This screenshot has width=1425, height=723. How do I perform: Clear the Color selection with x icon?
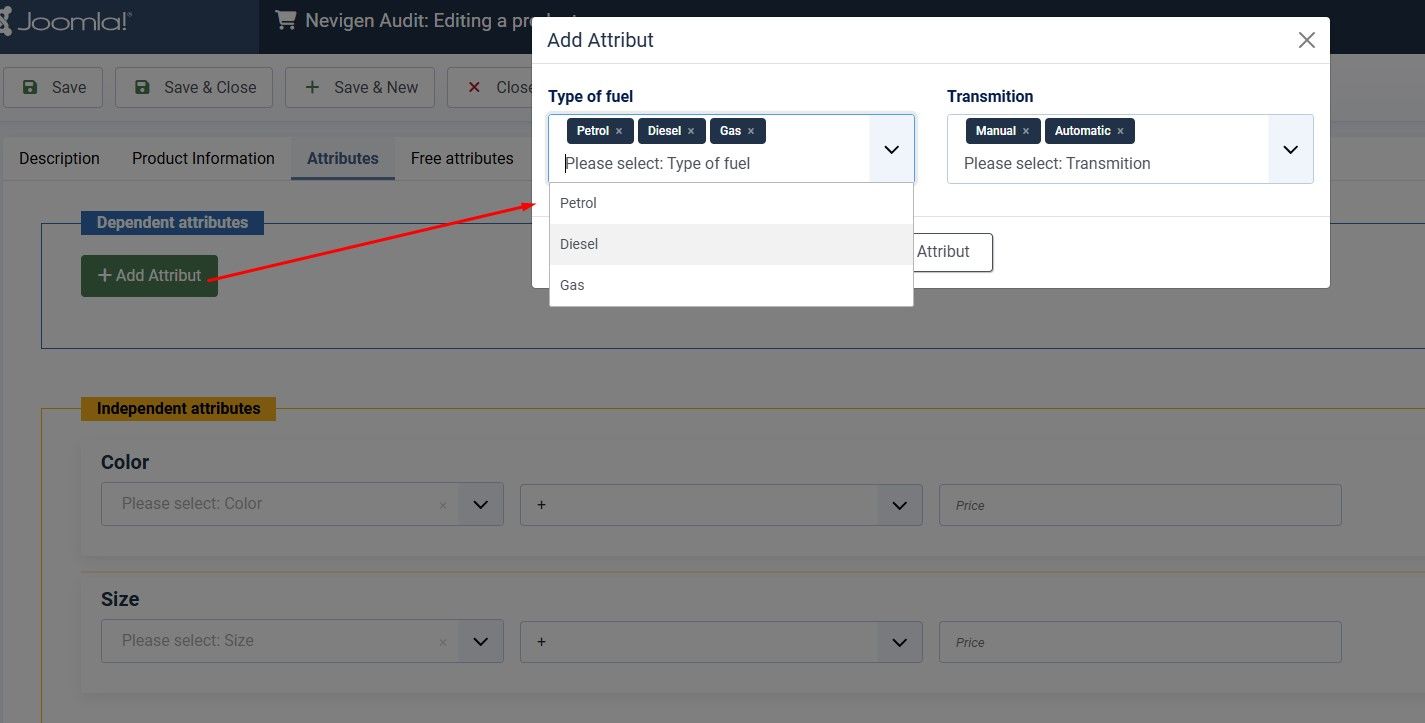[443, 505]
